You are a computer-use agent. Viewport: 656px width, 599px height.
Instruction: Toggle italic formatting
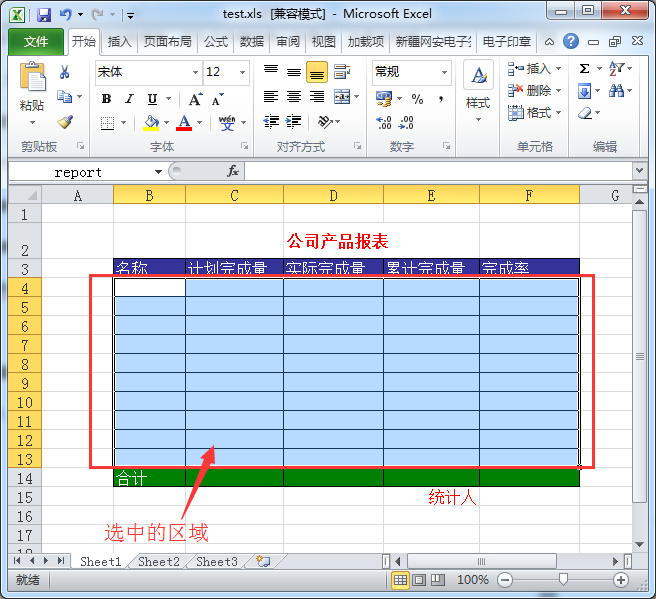(129, 99)
